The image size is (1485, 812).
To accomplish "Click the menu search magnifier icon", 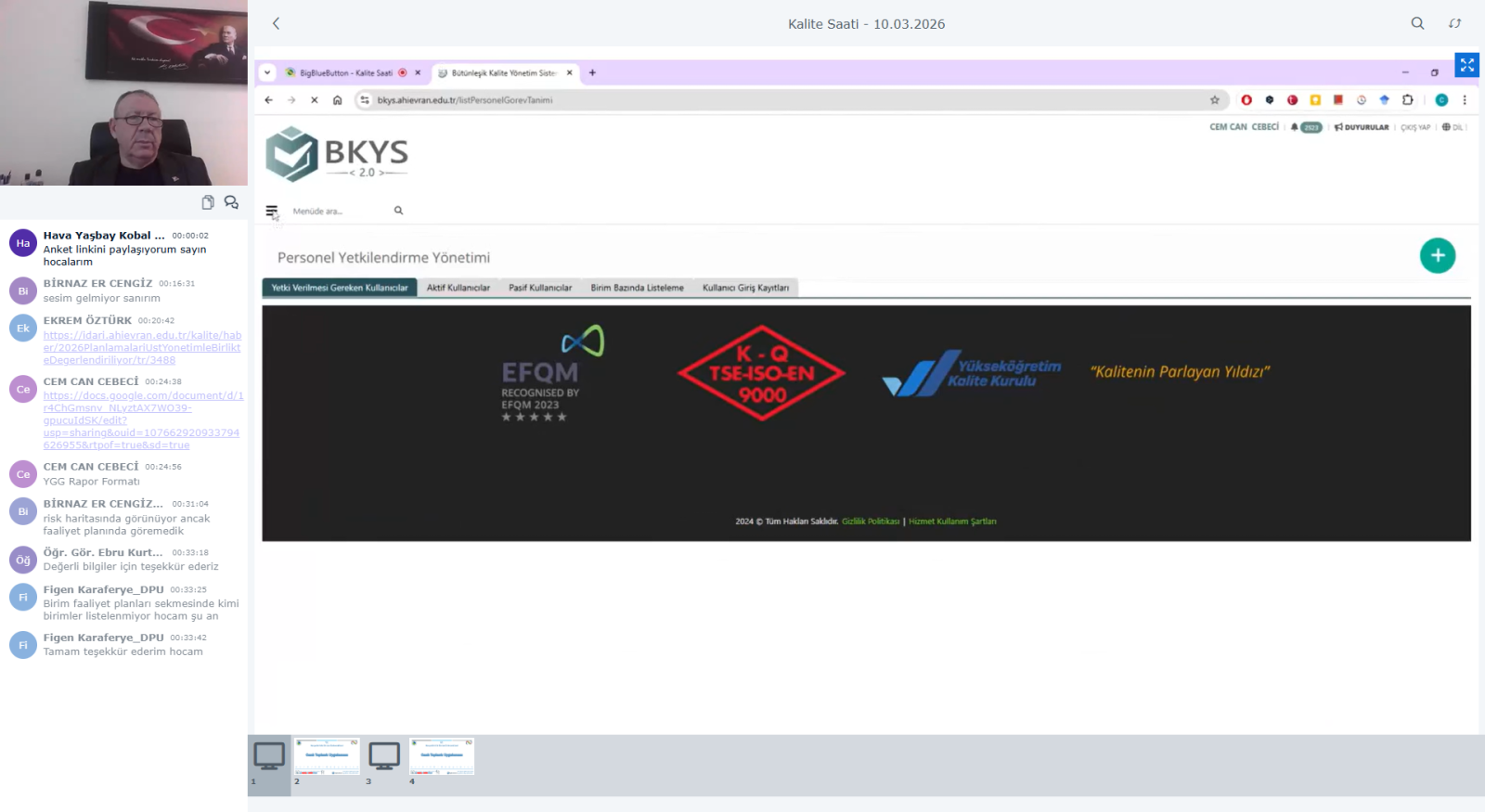I will coord(398,211).
